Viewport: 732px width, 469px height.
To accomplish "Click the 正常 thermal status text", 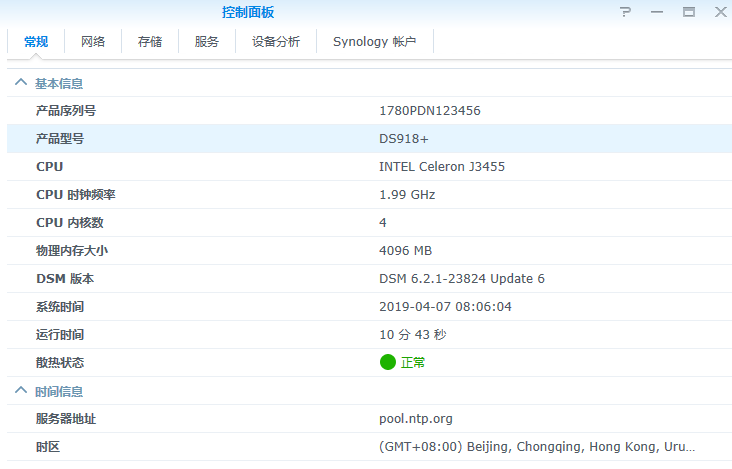I will pyautogui.click(x=413, y=363).
